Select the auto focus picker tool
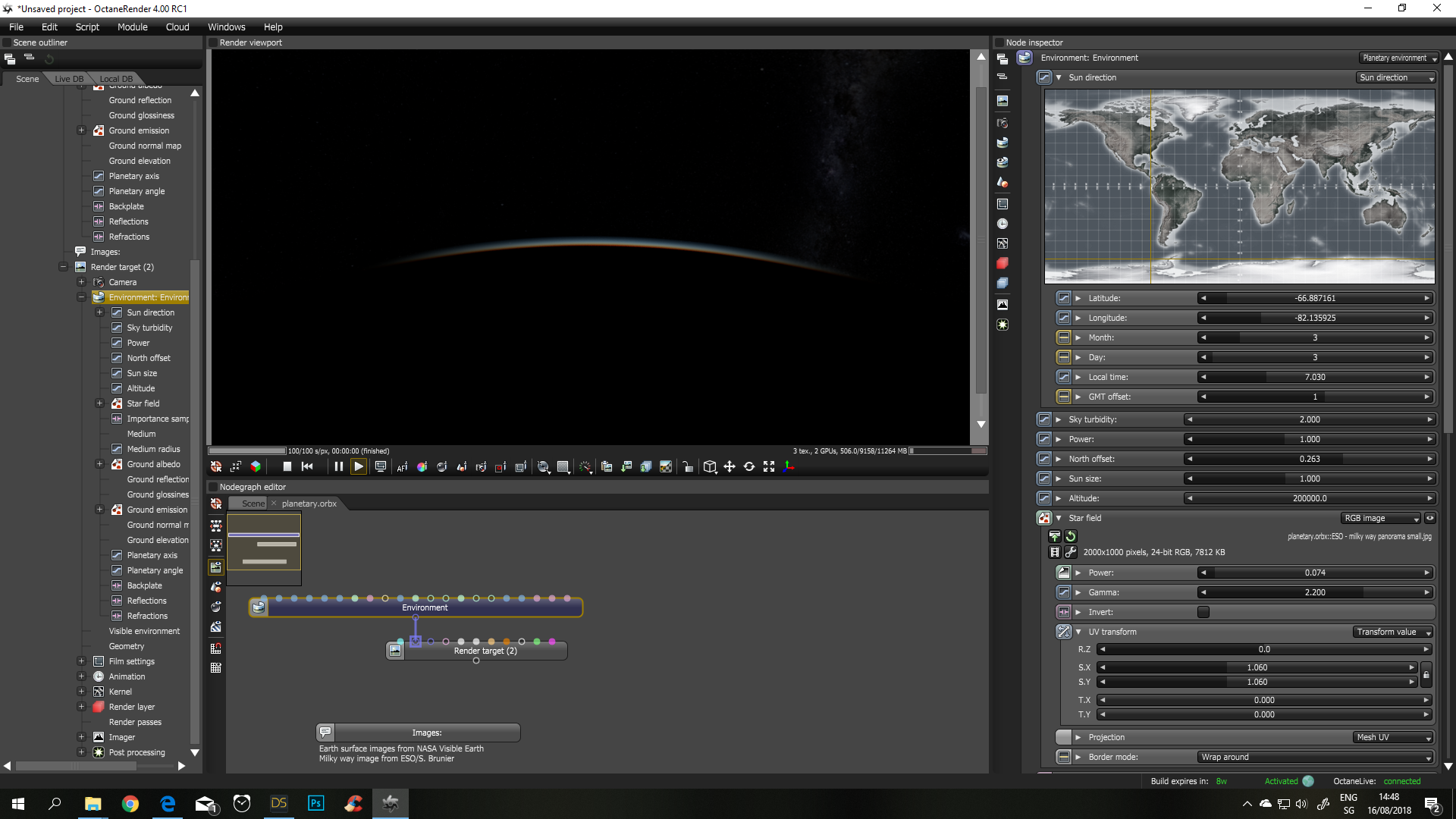 [x=402, y=467]
